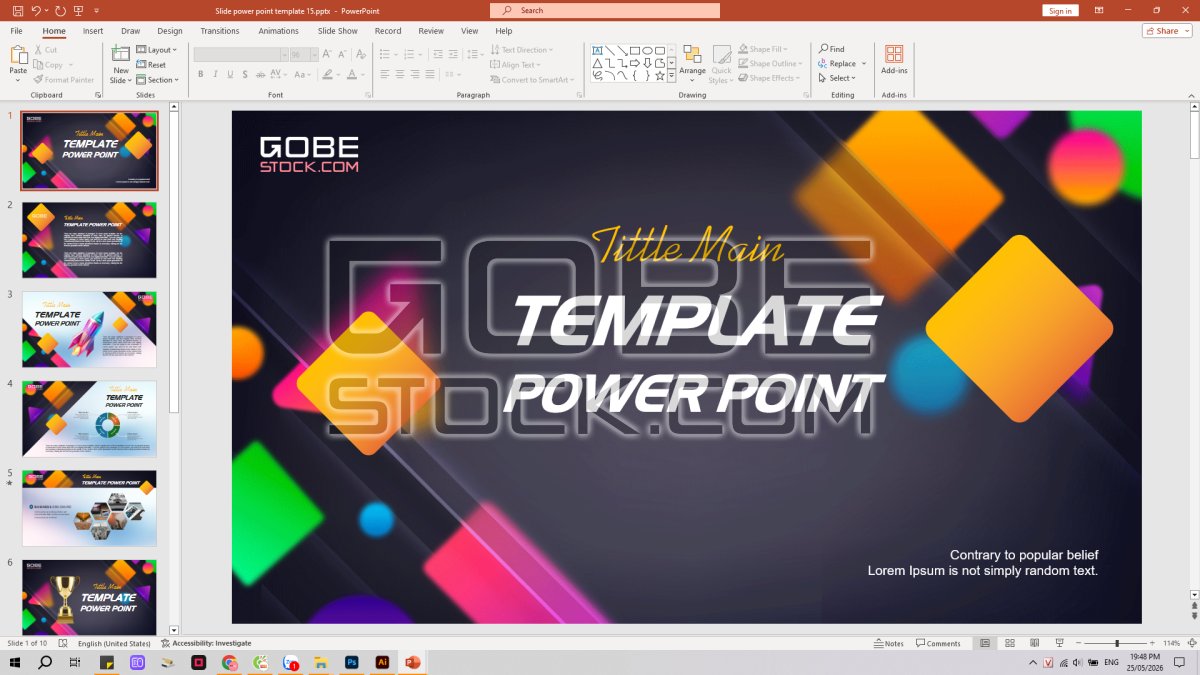
Task: Click the Find magnifier button
Action: [x=831, y=49]
